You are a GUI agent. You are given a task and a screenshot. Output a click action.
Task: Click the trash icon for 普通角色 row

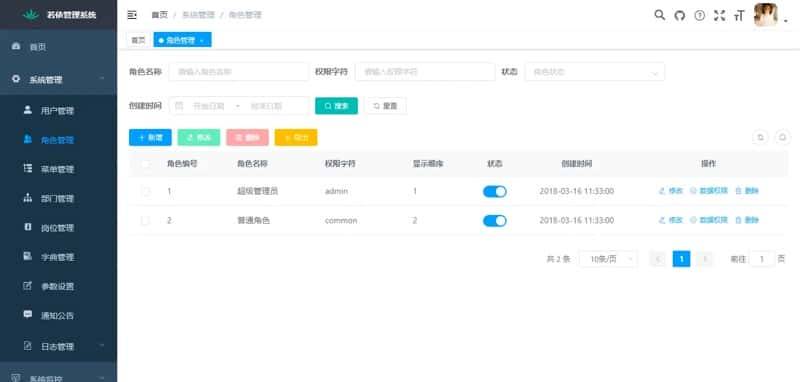(x=738, y=220)
